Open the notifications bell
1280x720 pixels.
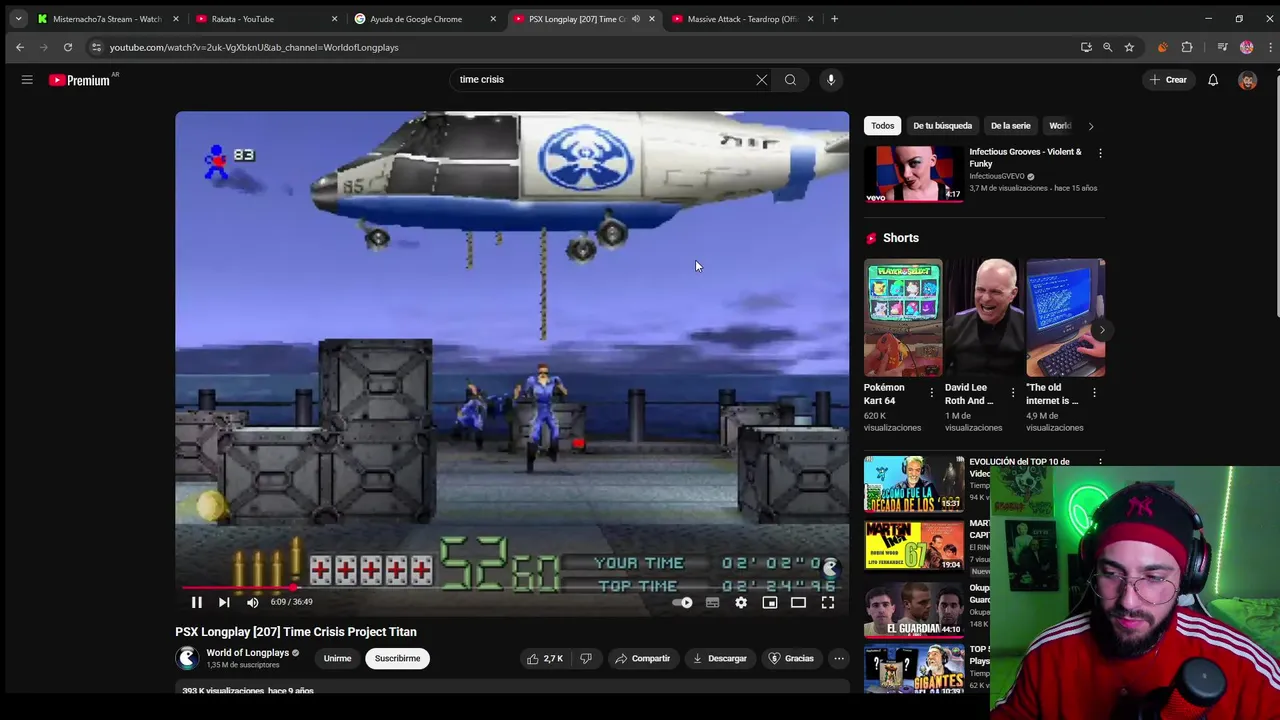coord(1212,80)
